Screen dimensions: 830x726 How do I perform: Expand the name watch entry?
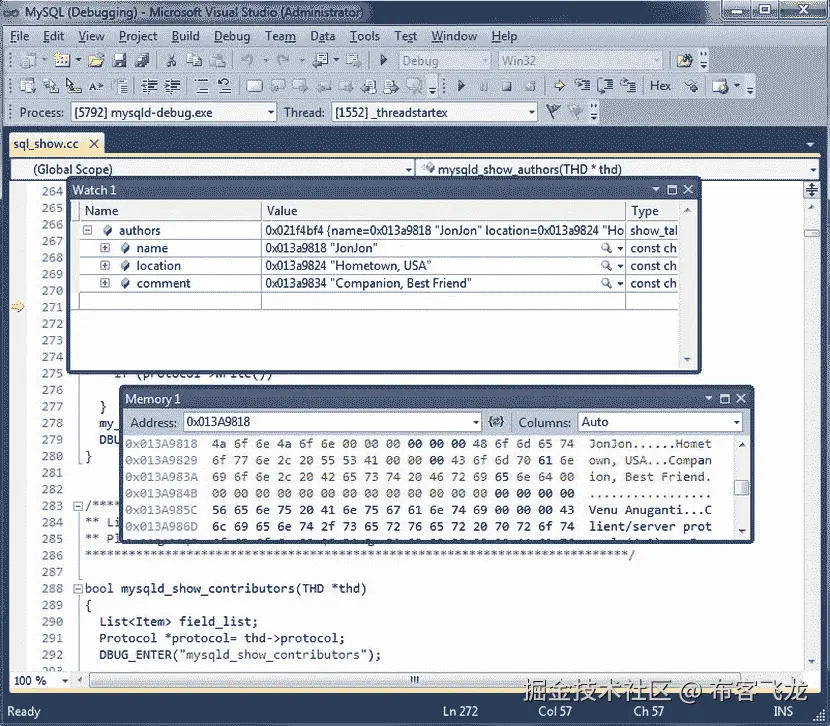105,248
